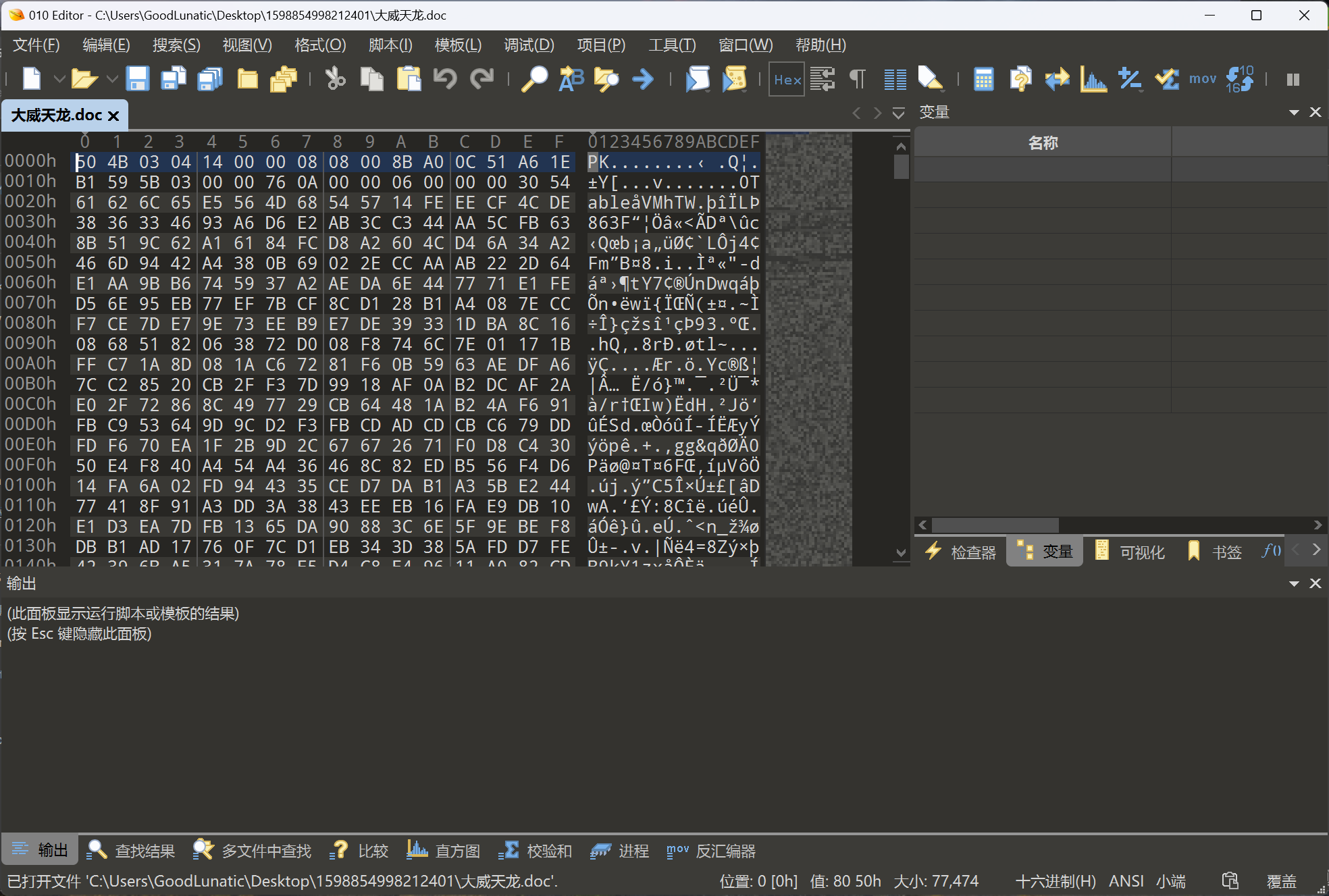Click the Goto blue arrow icon
The height and width of the screenshot is (896, 1329).
643,79
